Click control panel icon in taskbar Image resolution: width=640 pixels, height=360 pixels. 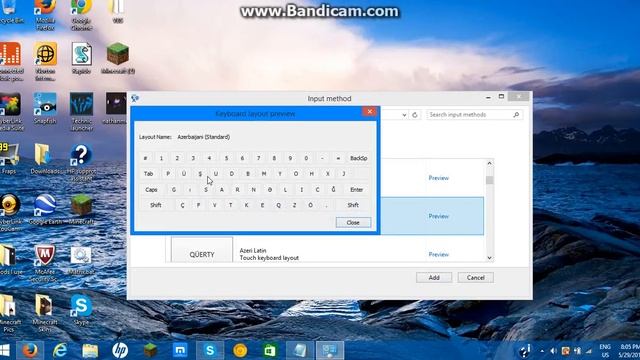(330, 350)
